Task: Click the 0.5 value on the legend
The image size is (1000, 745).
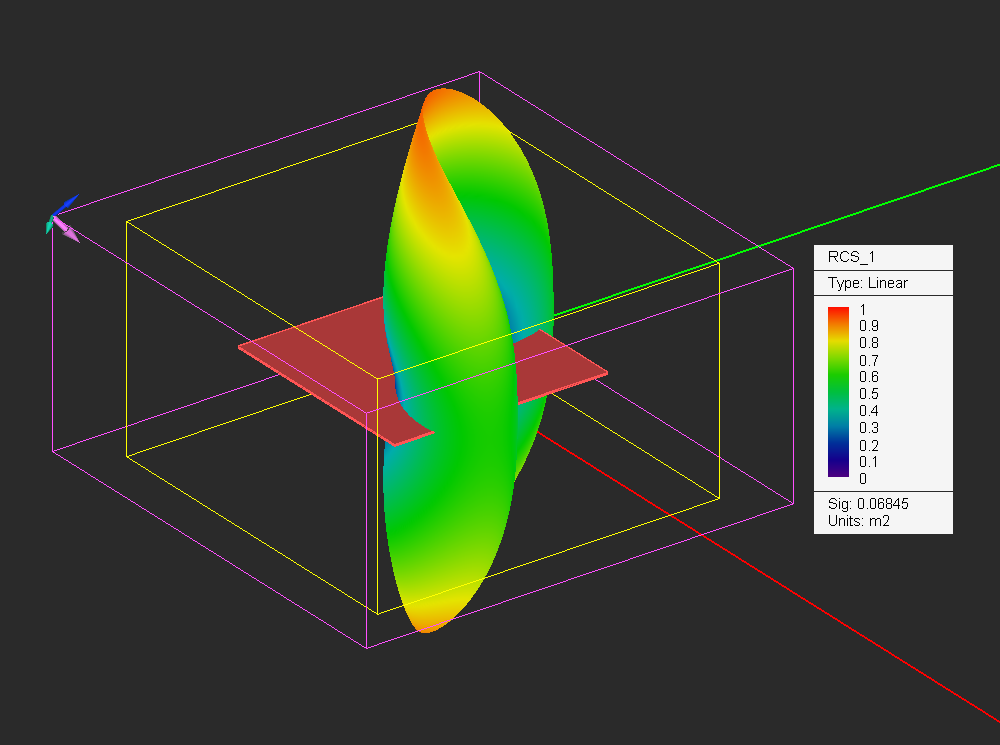Action: tap(869, 394)
